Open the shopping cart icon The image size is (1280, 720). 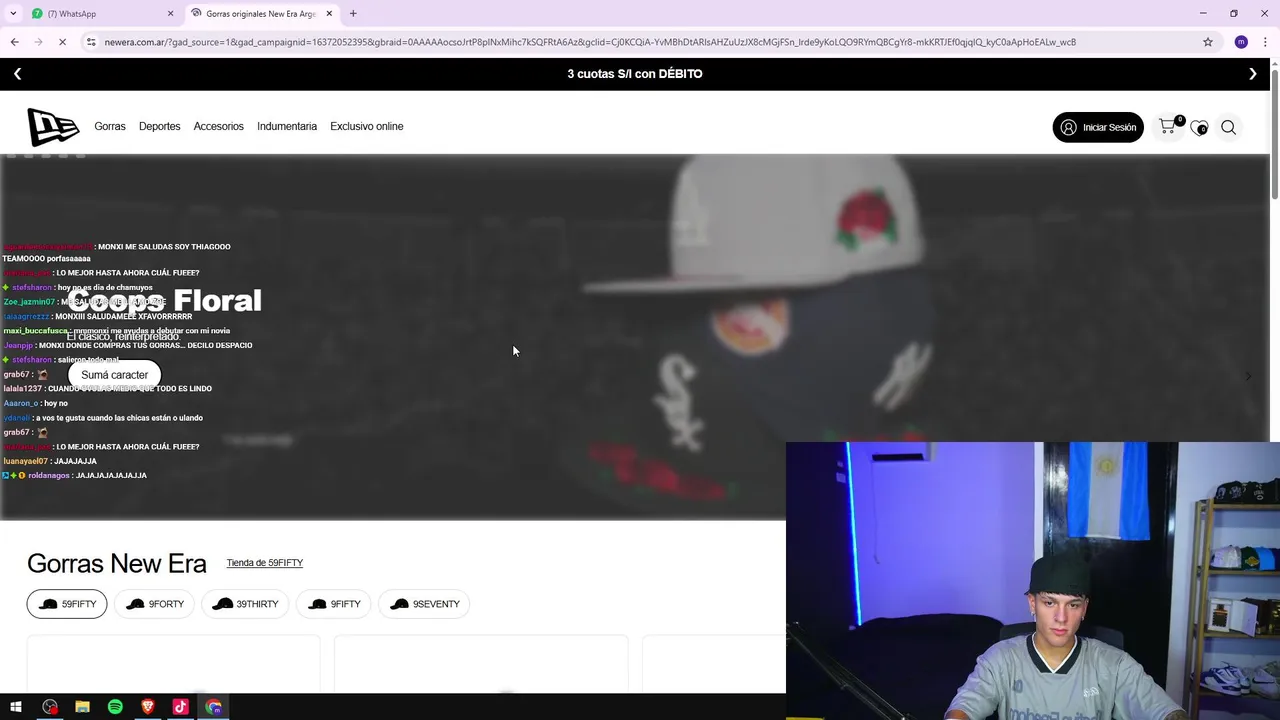(1168, 126)
